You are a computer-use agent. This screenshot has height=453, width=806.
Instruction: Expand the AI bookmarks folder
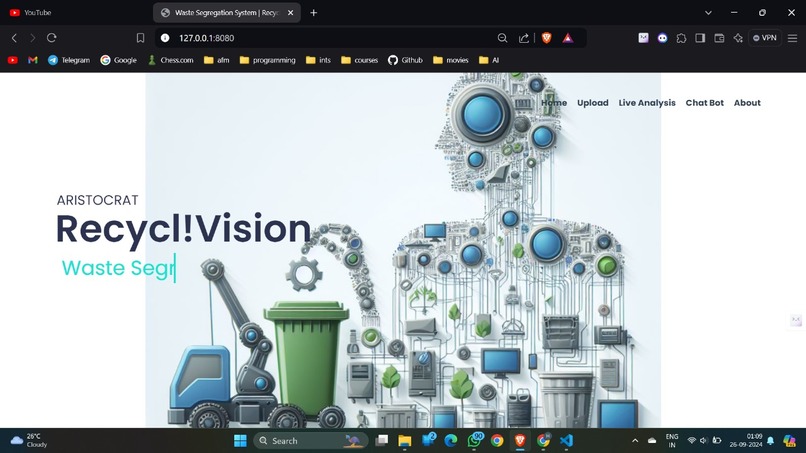click(489, 60)
